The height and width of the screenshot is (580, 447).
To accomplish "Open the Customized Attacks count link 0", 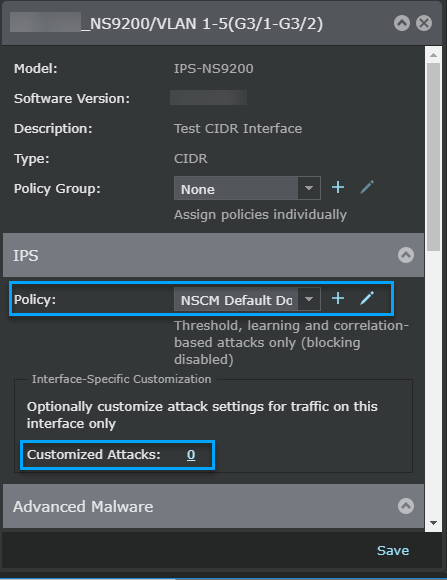I will pos(191,455).
